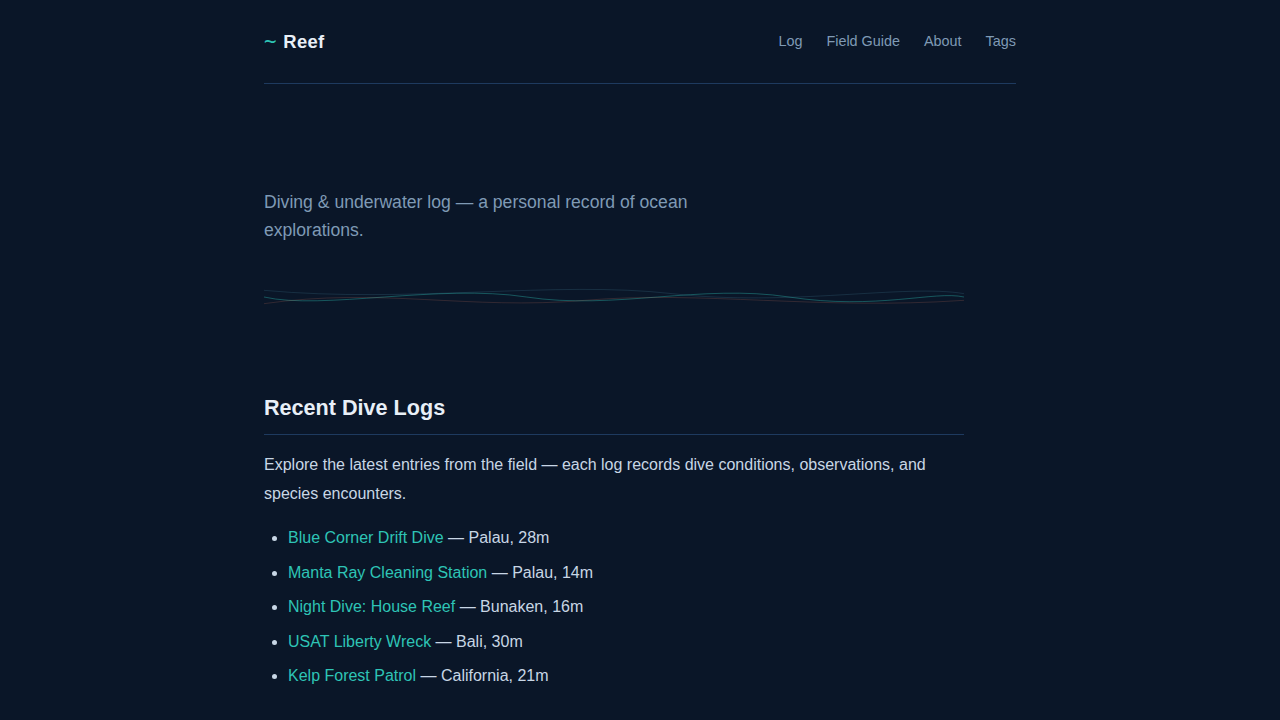Go to the Reef home logo text
The image size is (1280, 720).
(x=303, y=42)
